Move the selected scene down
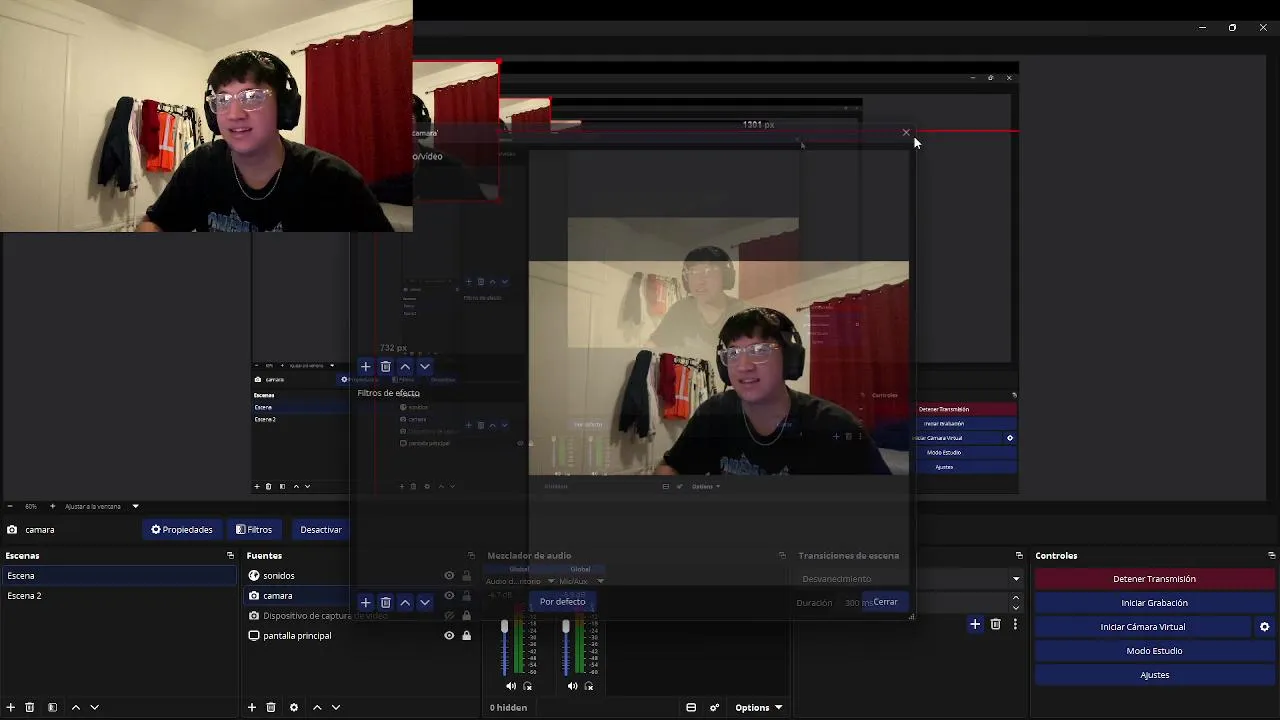The width and height of the screenshot is (1280, 720). coord(94,707)
